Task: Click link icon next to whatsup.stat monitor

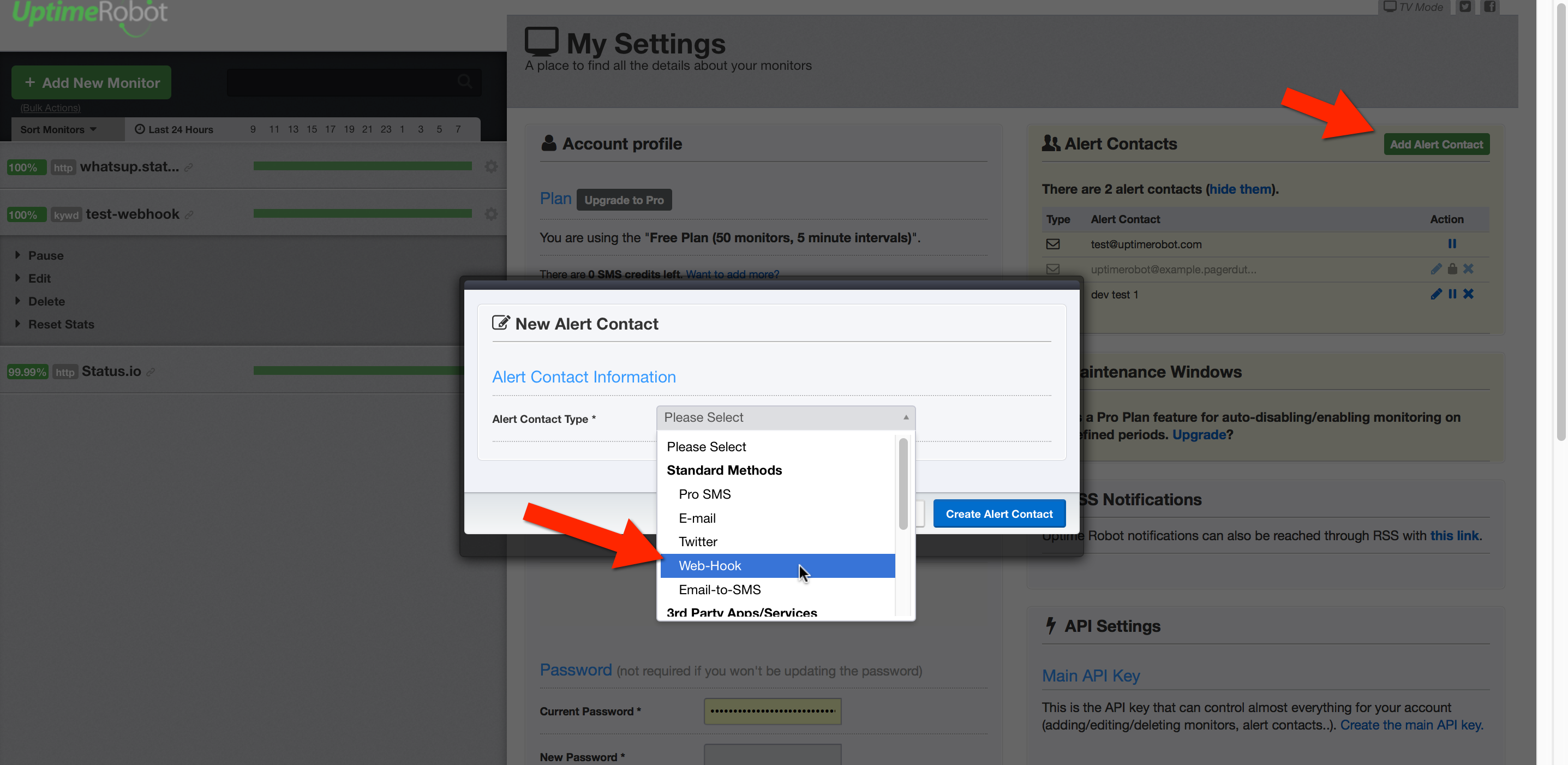Action: (x=189, y=168)
